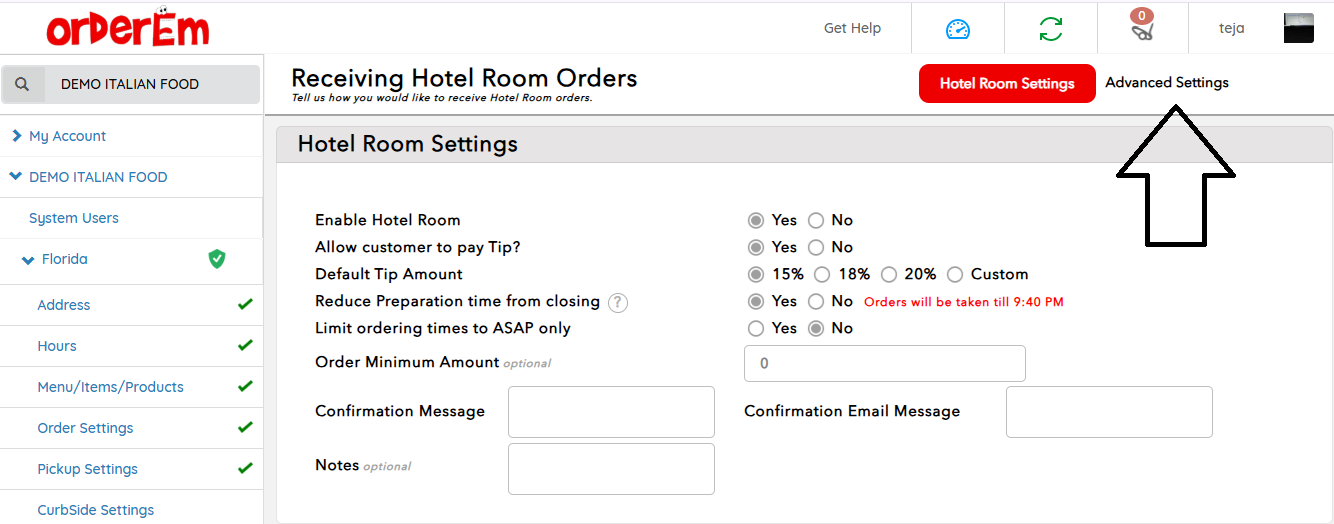This screenshot has height=524, width=1334.
Task: Expand the My Account section
Action: [17, 136]
